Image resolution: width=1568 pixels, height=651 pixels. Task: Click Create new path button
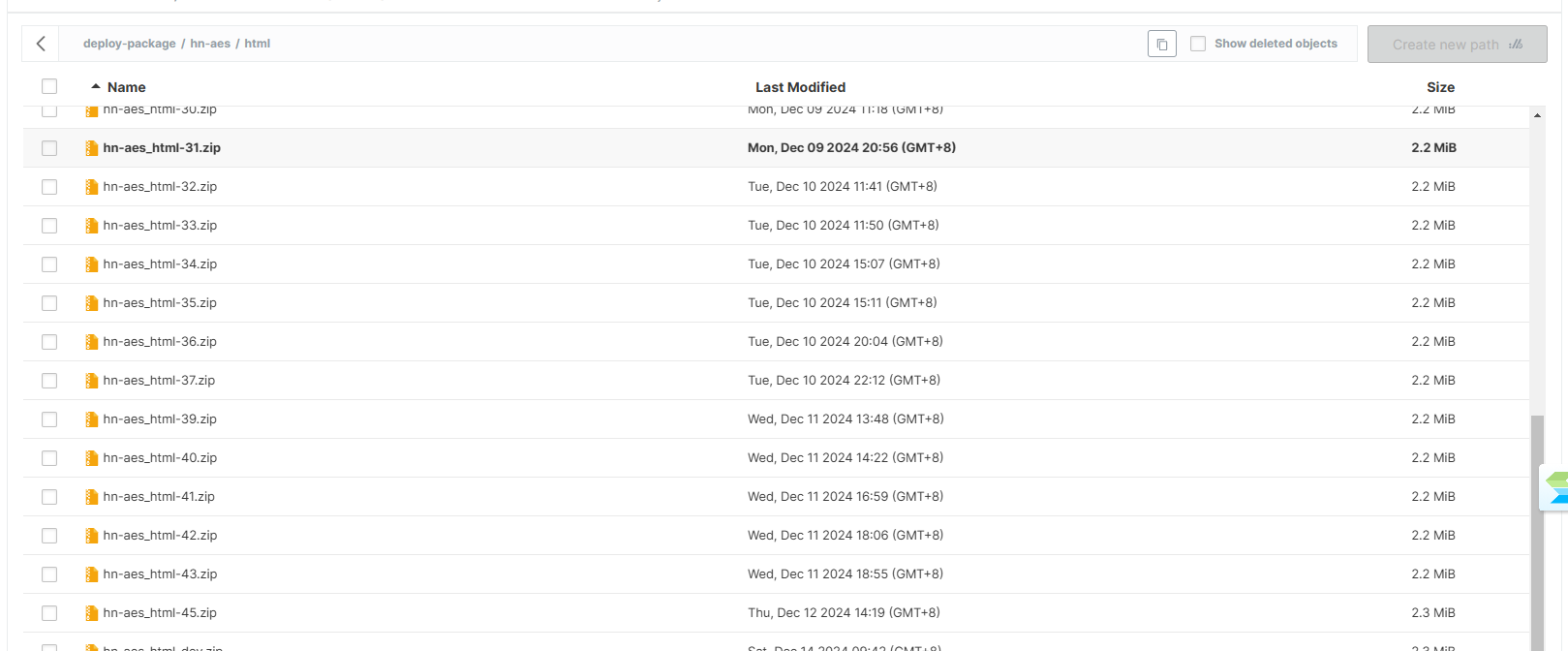click(x=1457, y=45)
